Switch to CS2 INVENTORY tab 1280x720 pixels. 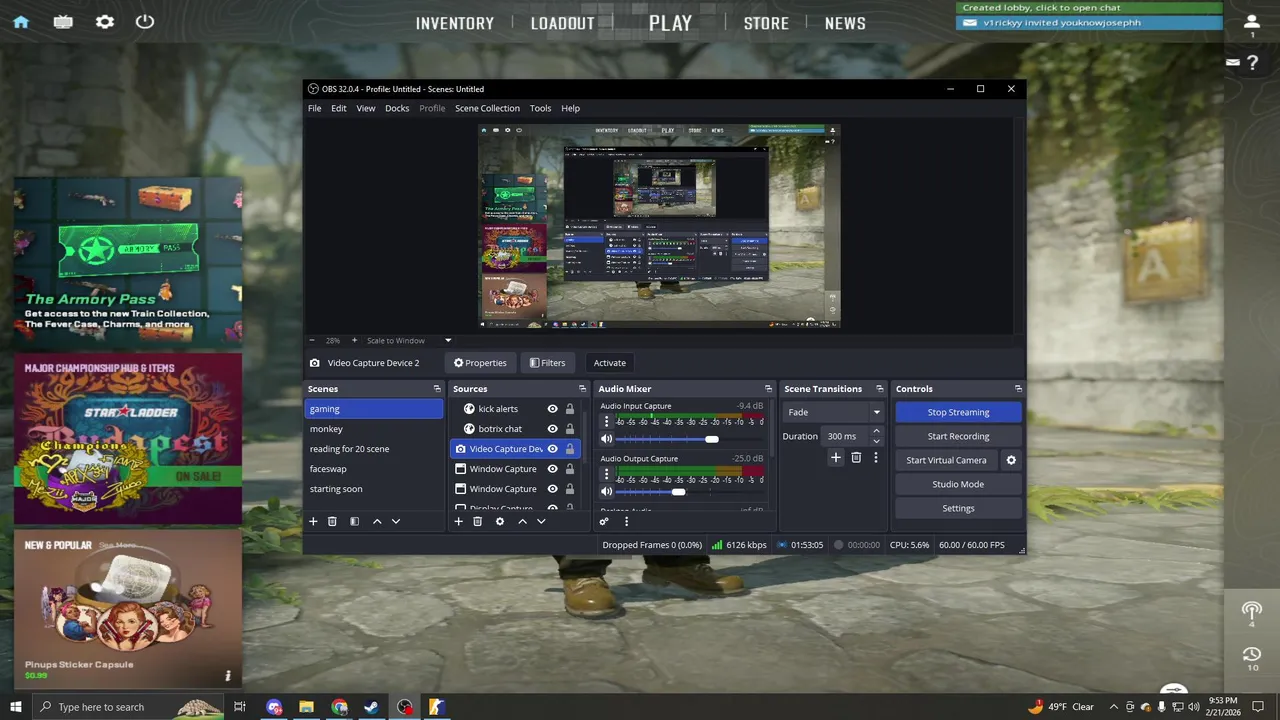point(455,23)
